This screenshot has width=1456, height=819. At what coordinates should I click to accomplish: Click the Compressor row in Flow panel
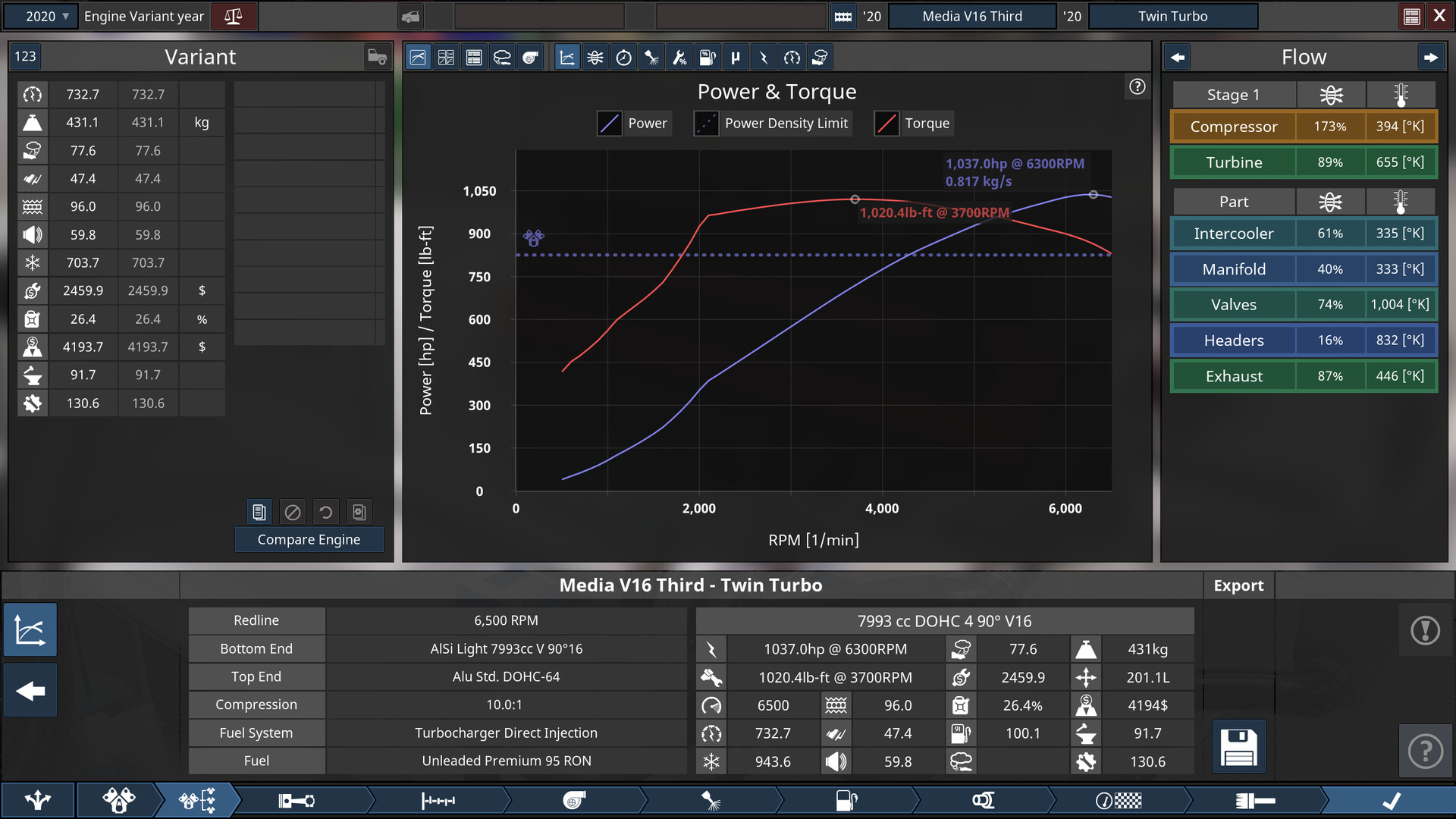coord(1233,127)
